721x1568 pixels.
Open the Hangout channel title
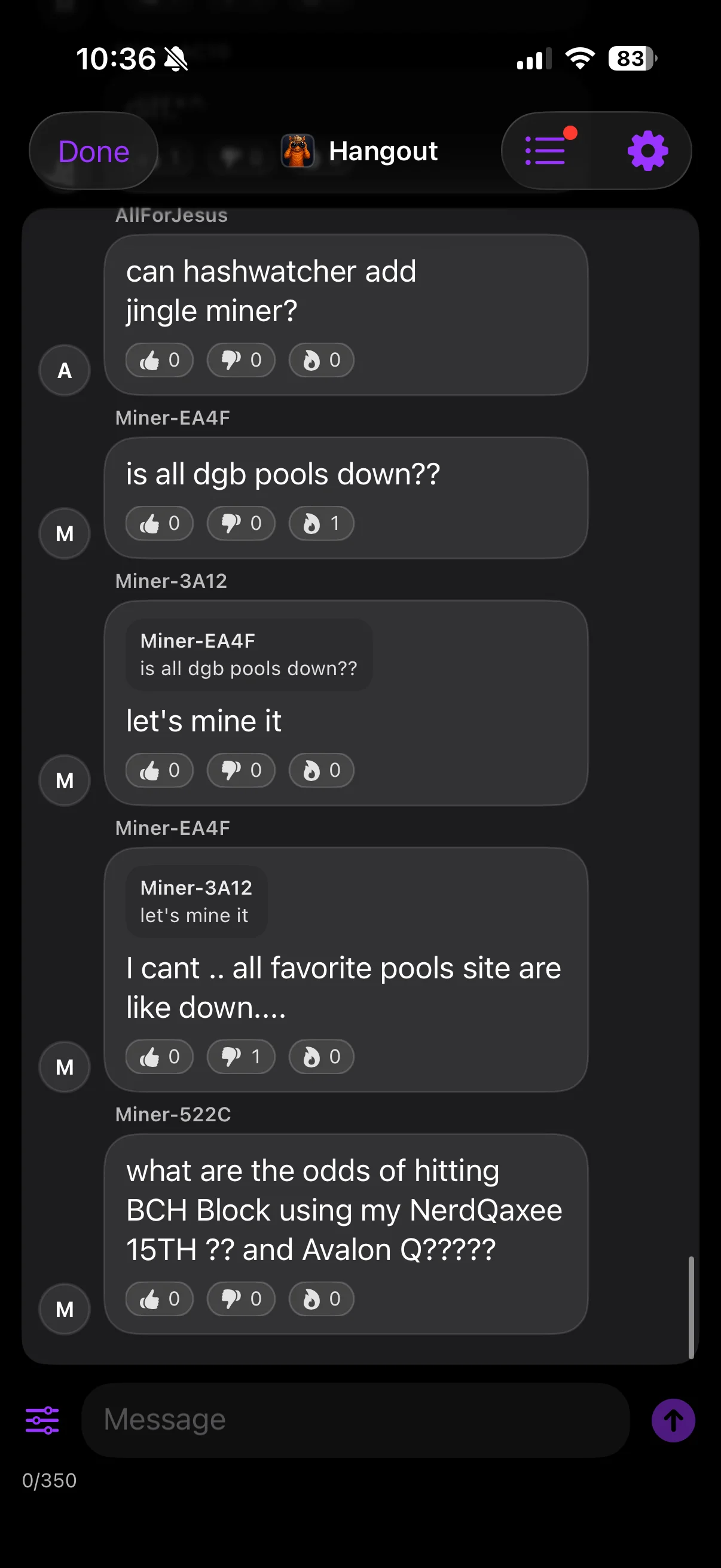coord(383,151)
